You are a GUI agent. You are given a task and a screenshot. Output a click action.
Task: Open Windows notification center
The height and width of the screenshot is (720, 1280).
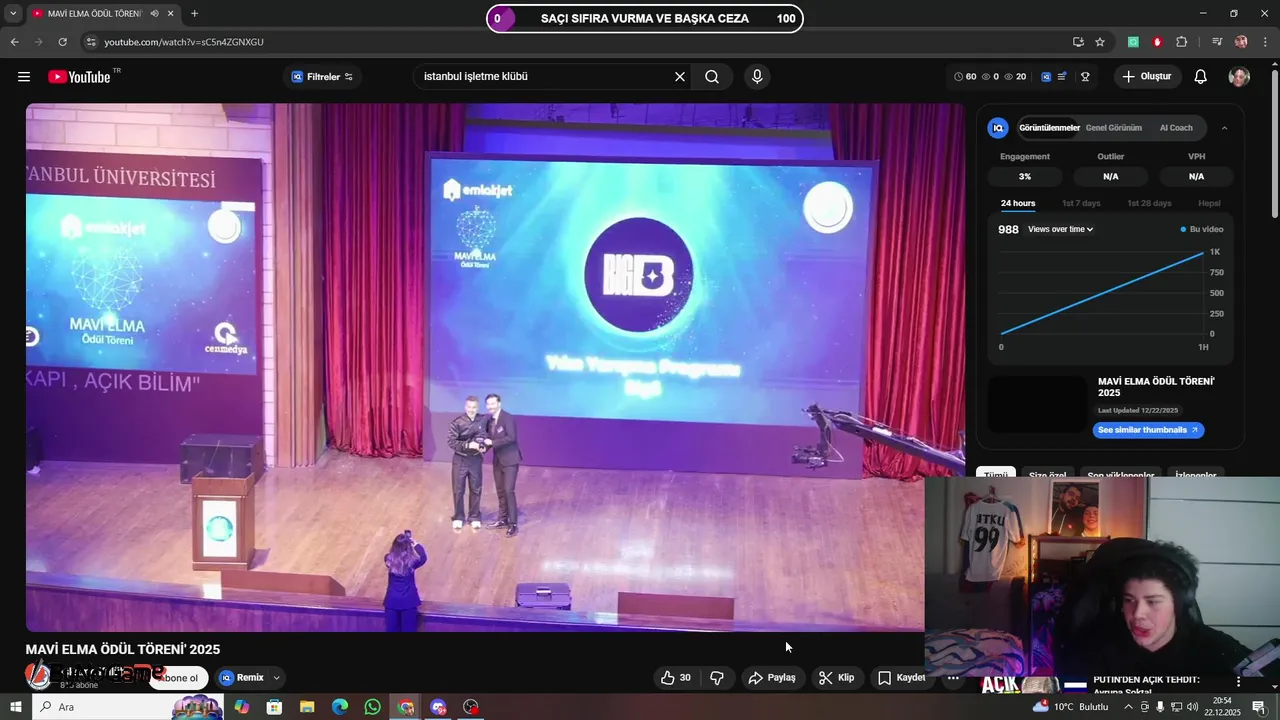point(1259,707)
